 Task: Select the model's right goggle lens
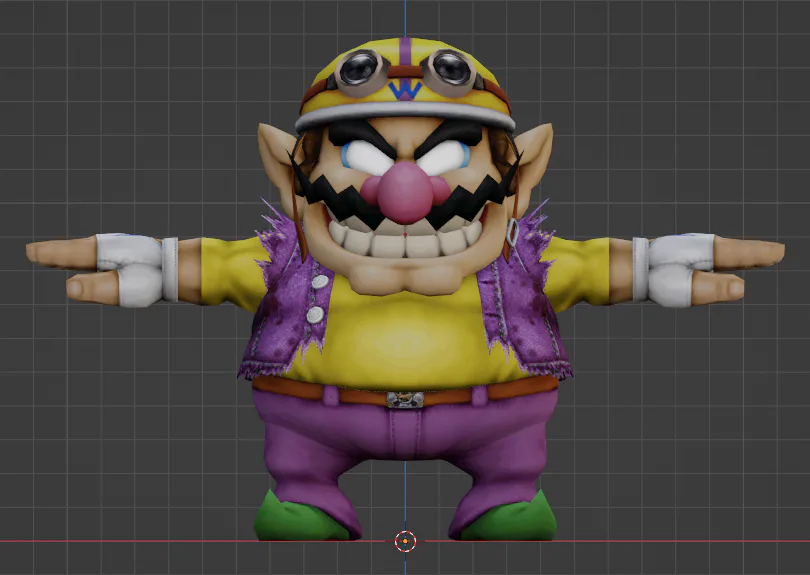(451, 68)
